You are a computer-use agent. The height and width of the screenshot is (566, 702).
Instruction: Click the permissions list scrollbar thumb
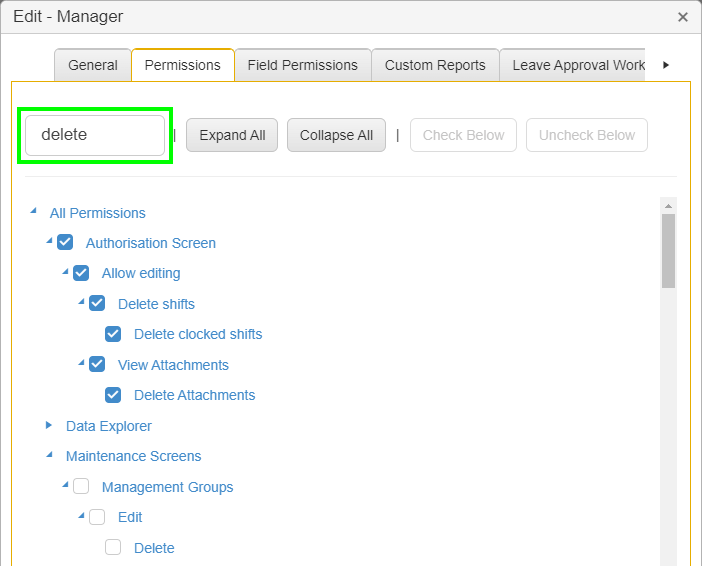tap(668, 251)
